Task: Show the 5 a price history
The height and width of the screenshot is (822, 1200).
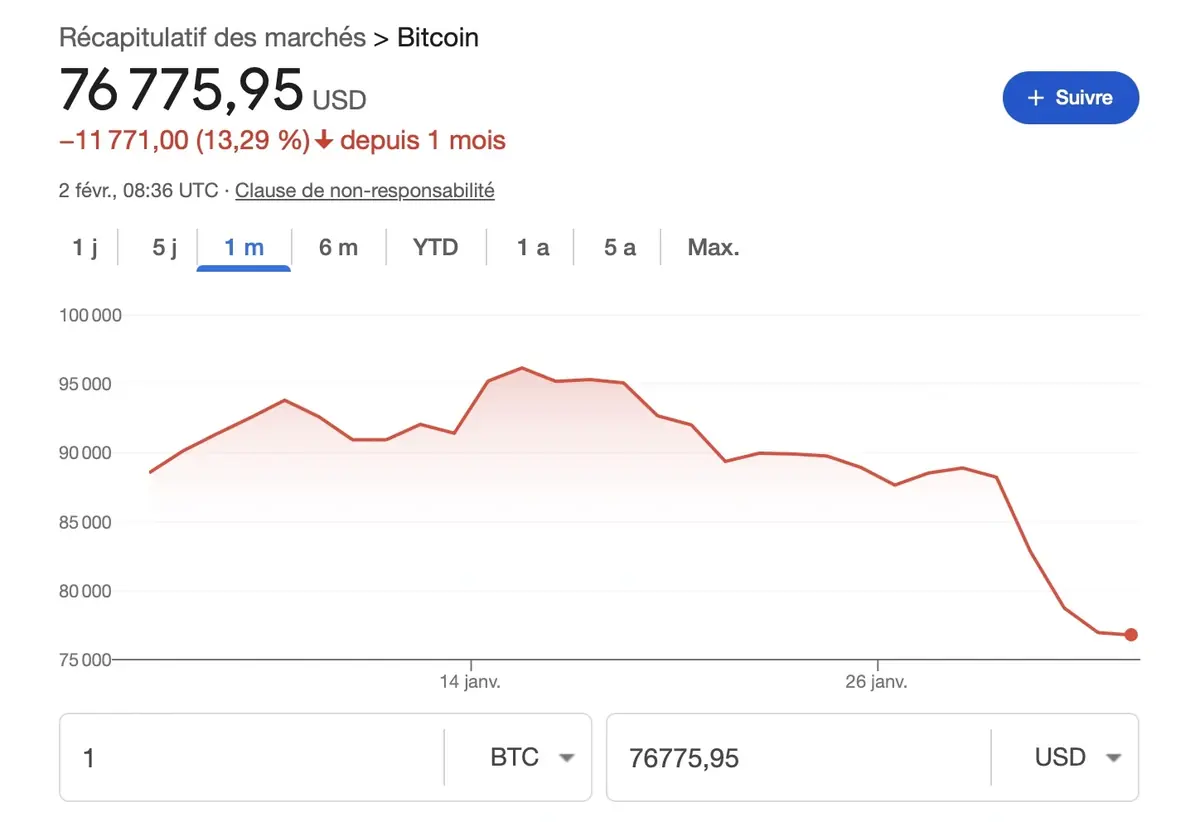Action: coord(618,247)
